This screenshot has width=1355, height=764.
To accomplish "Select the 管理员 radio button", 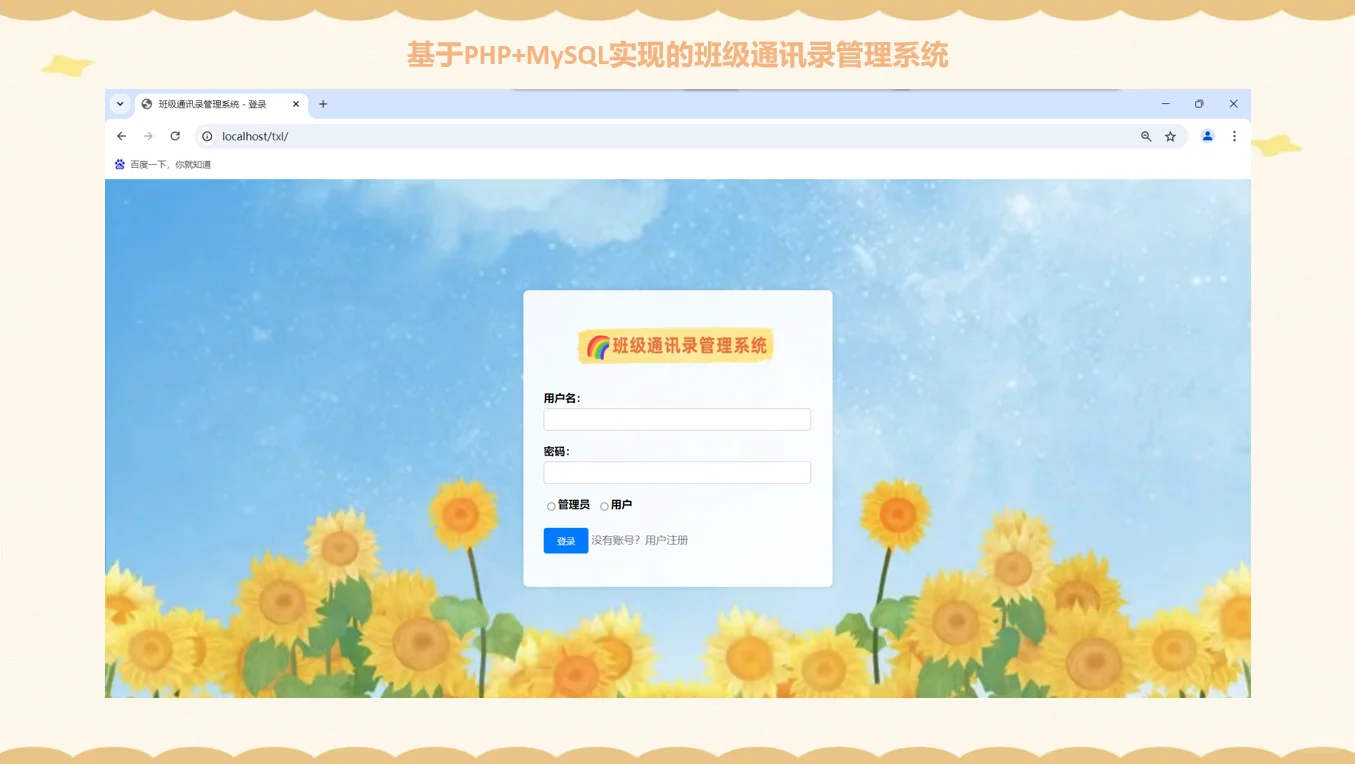I will (551, 506).
